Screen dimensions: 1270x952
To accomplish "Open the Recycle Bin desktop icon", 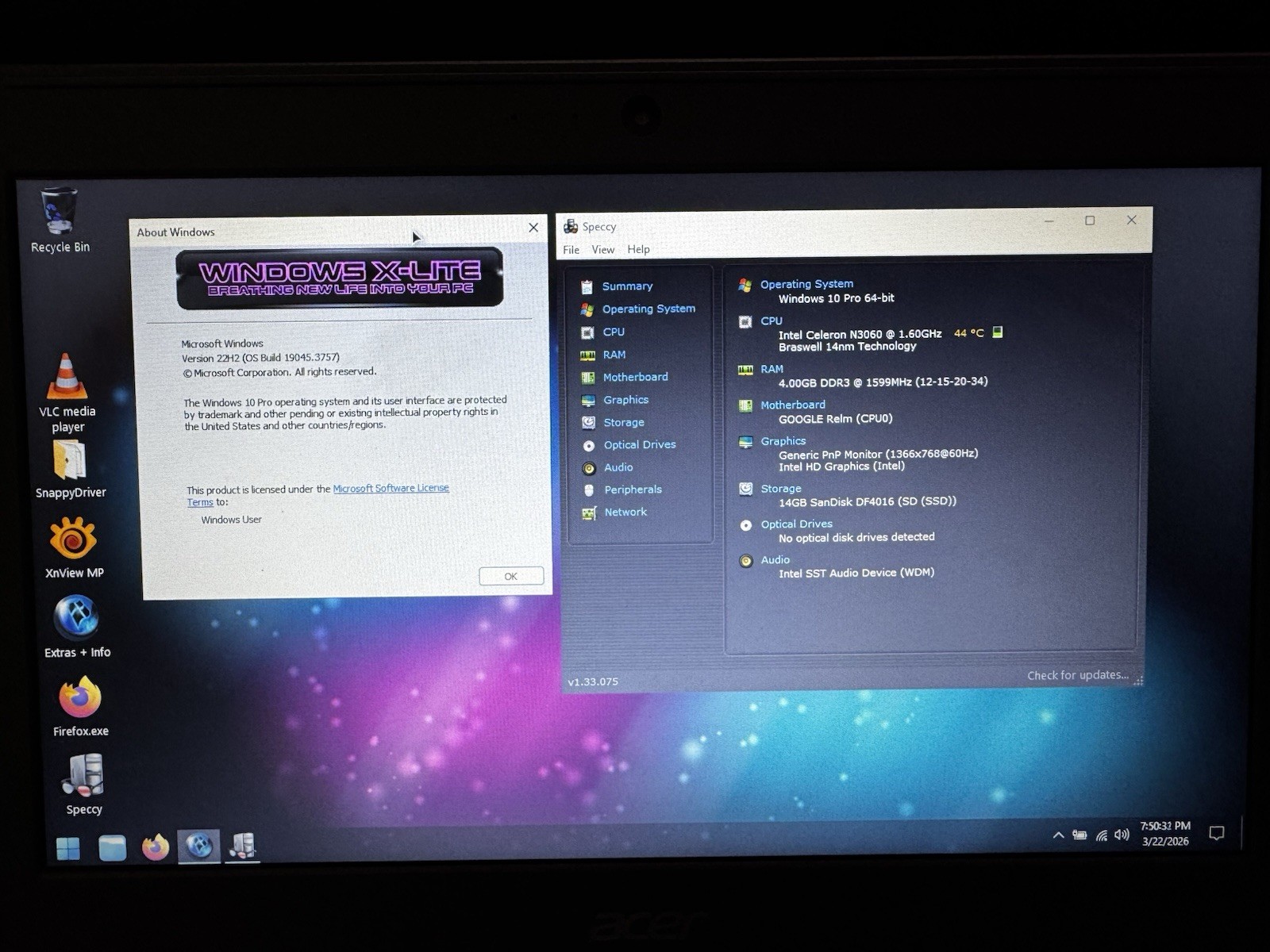I will 60,220.
